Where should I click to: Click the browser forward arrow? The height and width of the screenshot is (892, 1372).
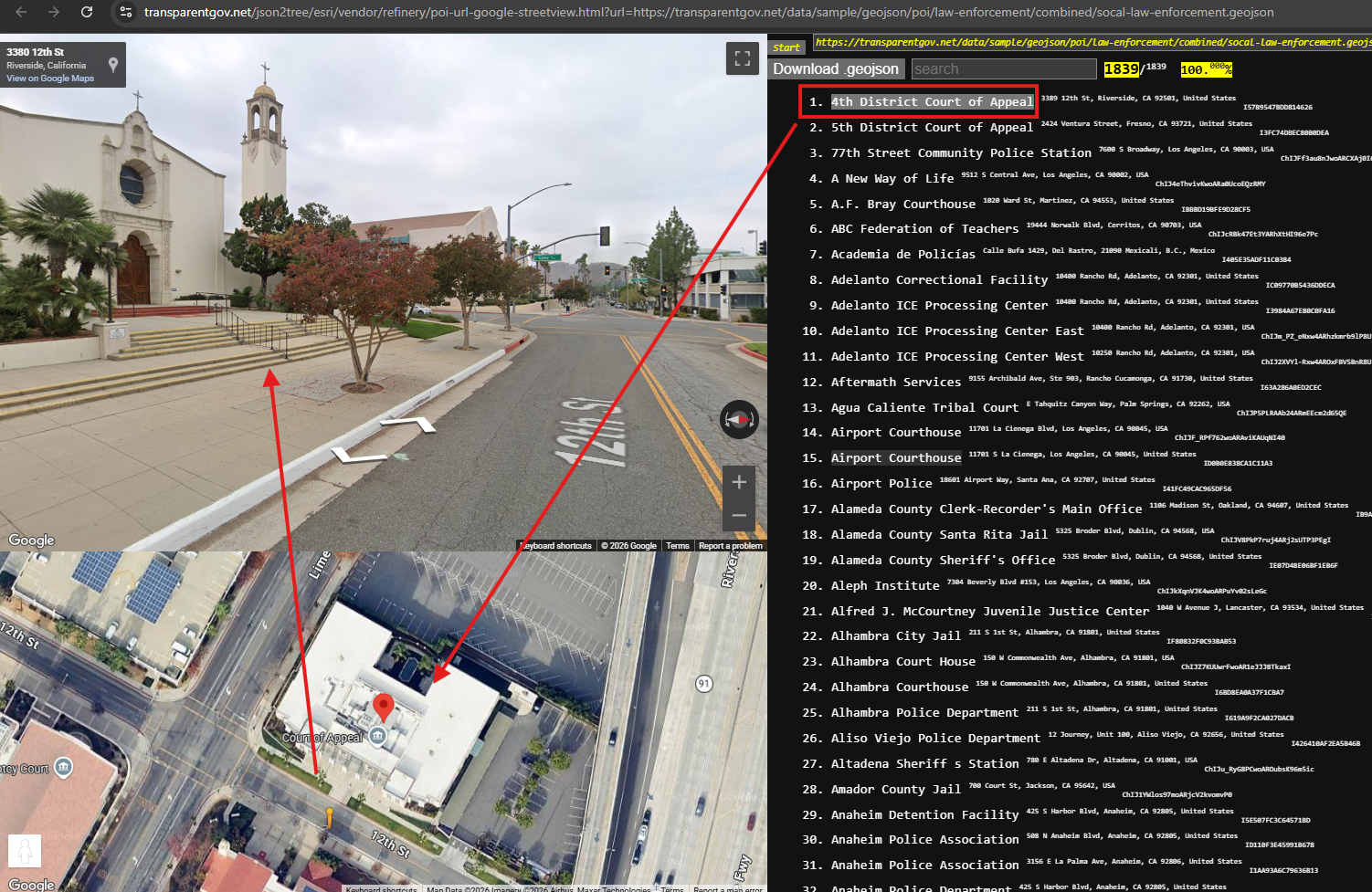(53, 12)
